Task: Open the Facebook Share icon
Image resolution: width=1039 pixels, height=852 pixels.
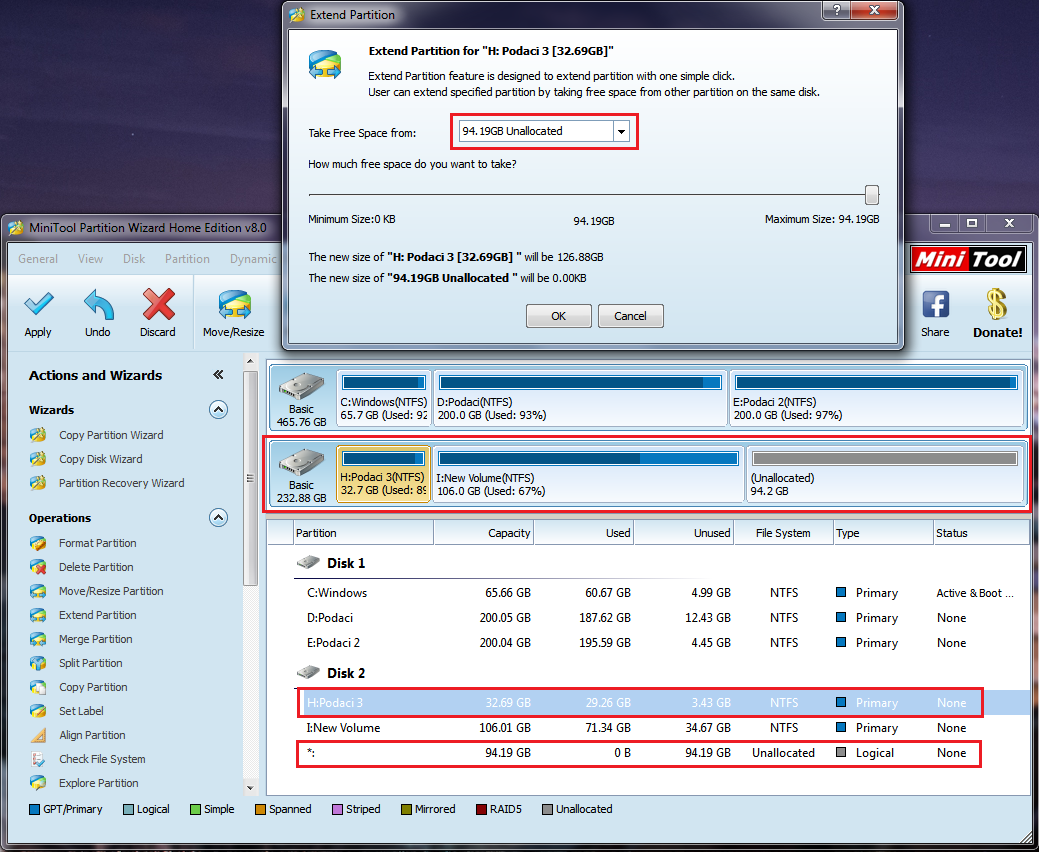Action: pyautogui.click(x=936, y=305)
